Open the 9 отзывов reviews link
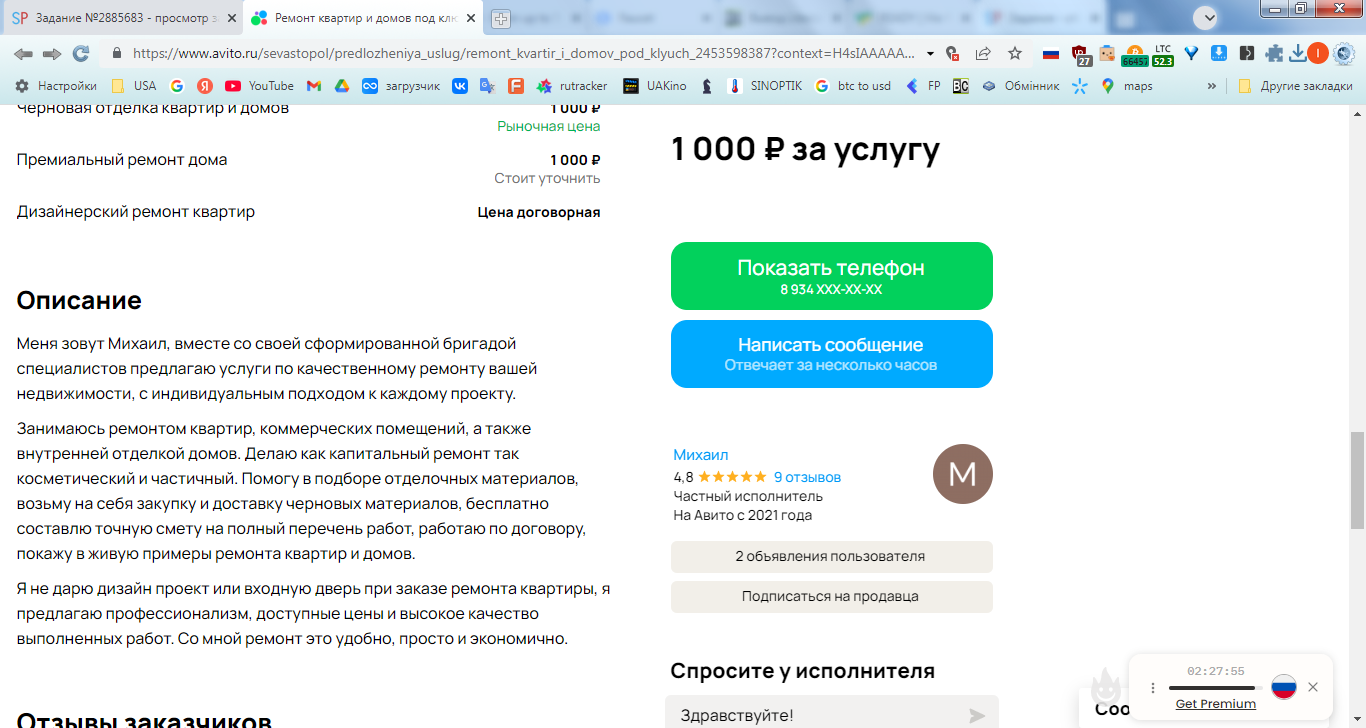 807,477
